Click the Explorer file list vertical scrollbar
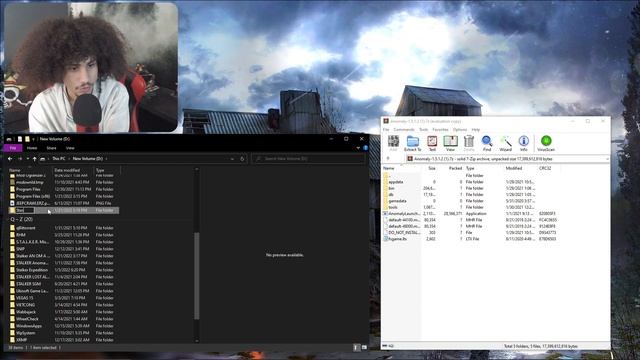 click(x=197, y=276)
